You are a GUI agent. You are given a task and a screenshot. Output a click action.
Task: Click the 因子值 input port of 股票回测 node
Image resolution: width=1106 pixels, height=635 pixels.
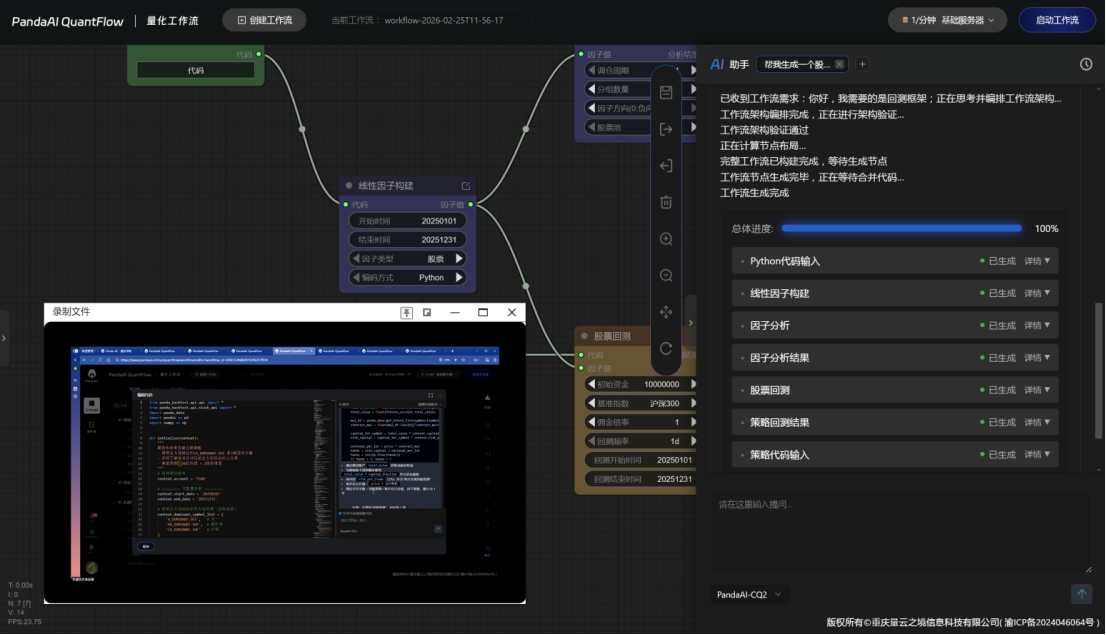581,368
